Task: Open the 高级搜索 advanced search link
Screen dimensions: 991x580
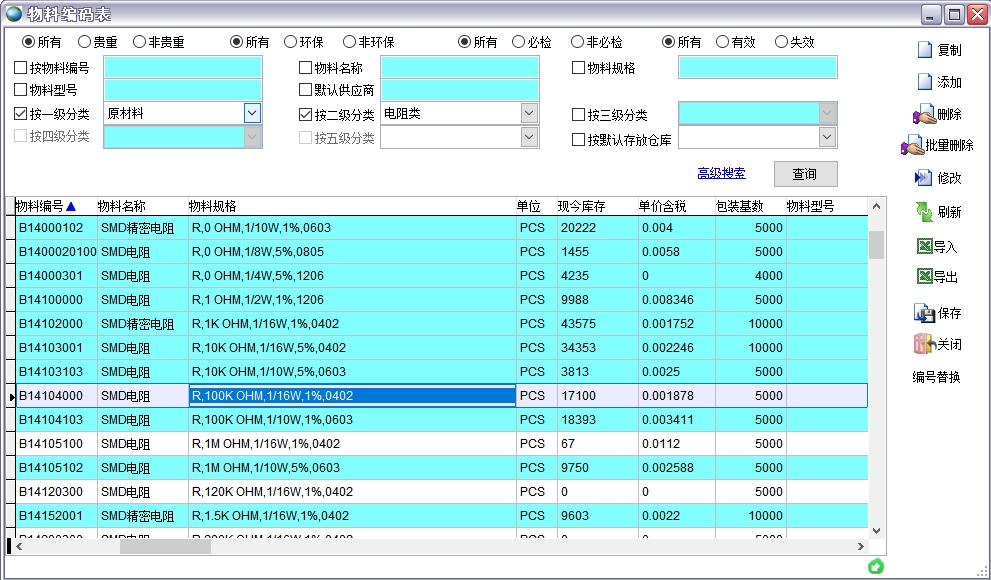Action: 721,174
